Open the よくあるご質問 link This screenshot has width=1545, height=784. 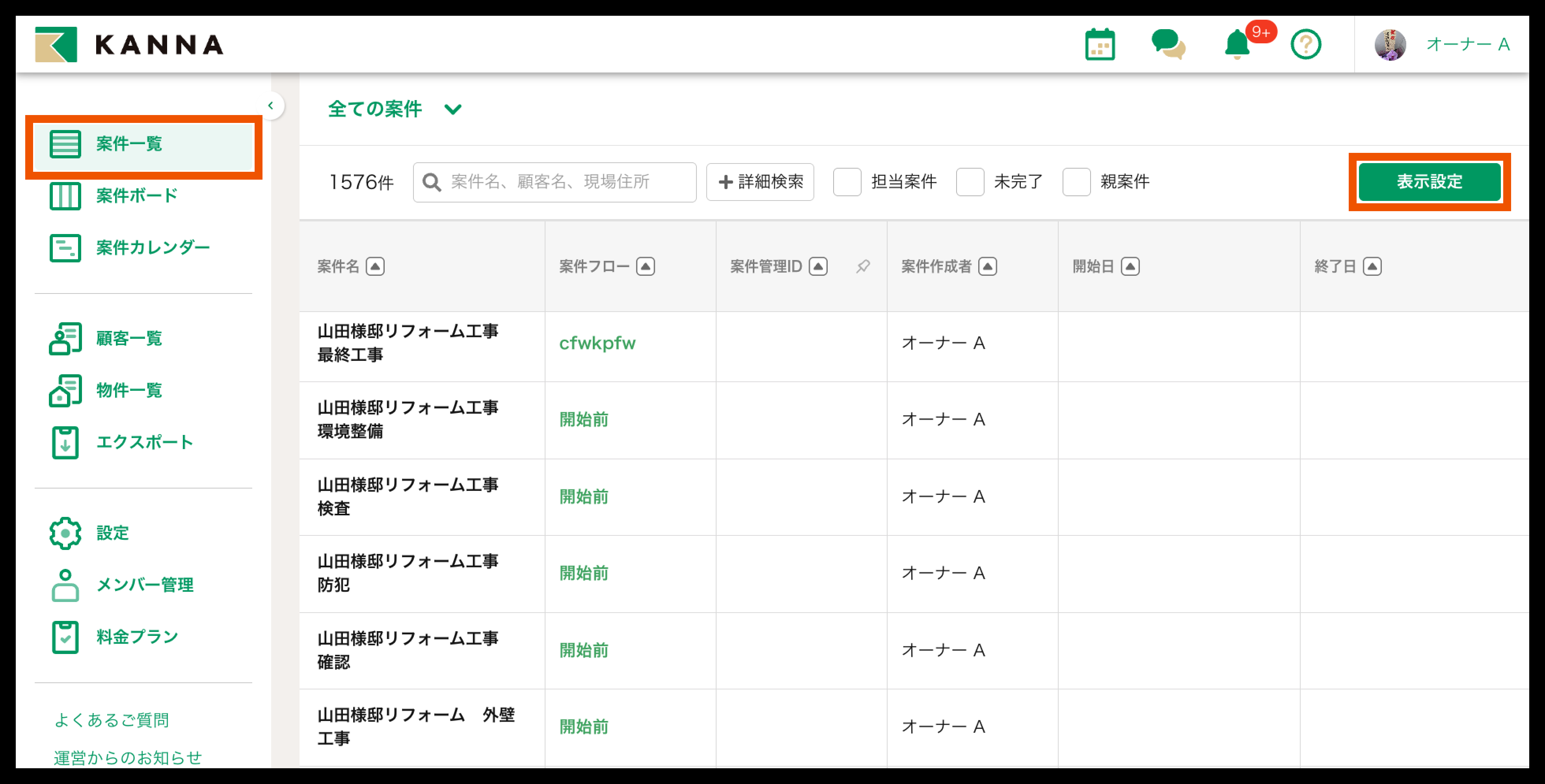(x=111, y=720)
